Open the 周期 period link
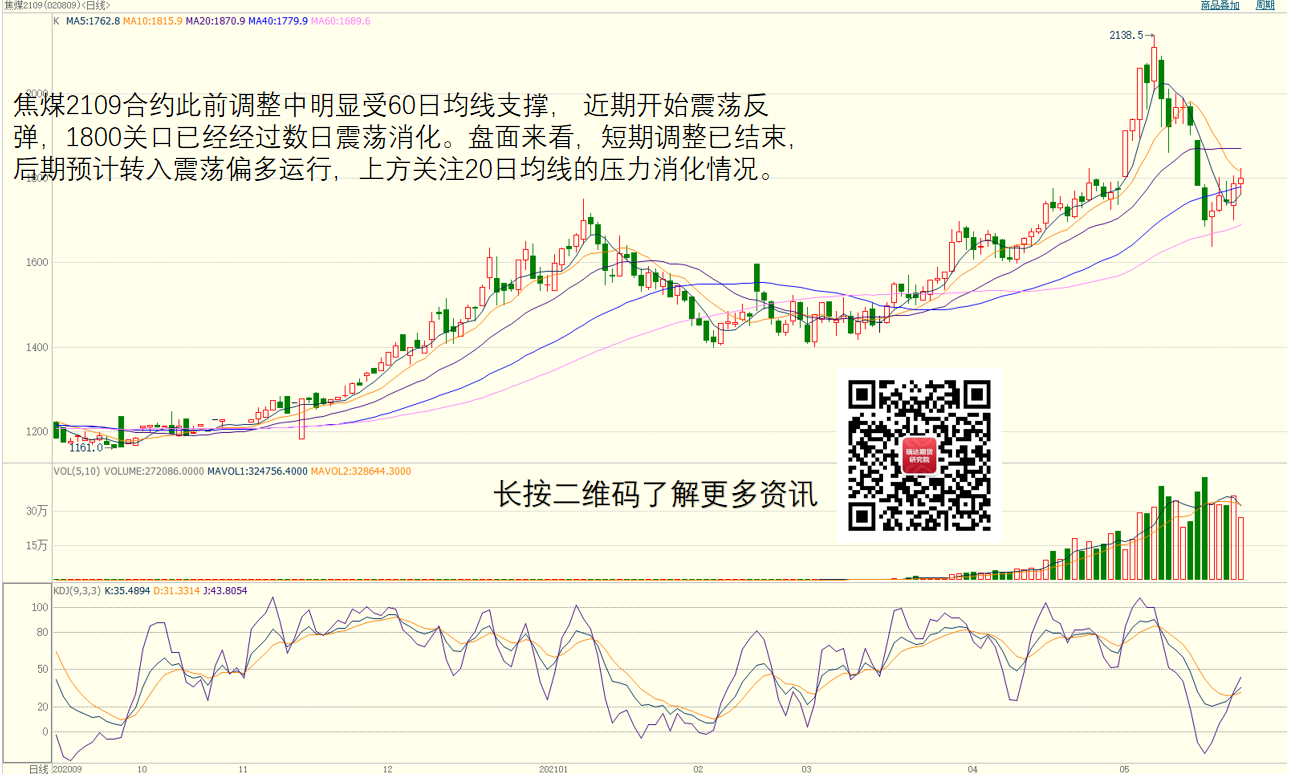 click(x=1265, y=6)
